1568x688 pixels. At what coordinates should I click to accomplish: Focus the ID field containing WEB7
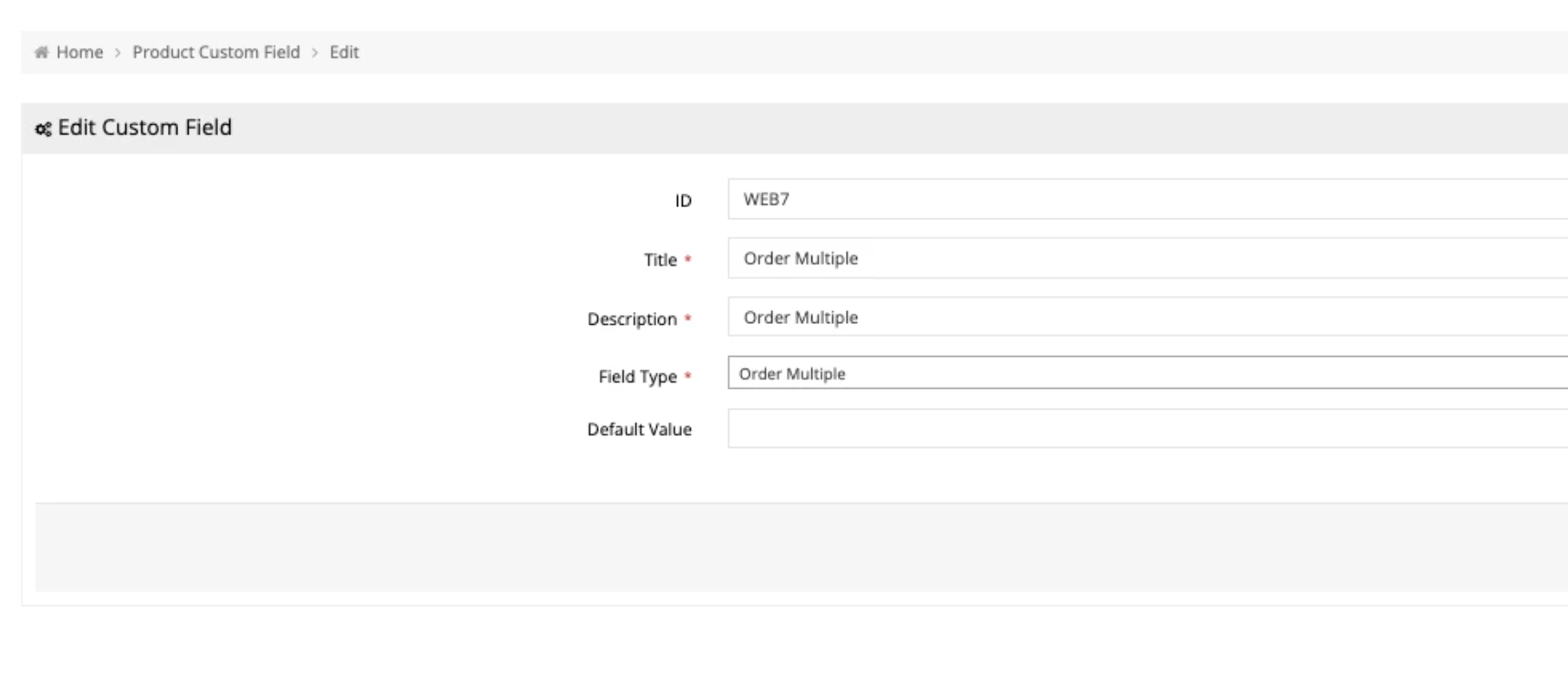pyautogui.click(x=1146, y=199)
